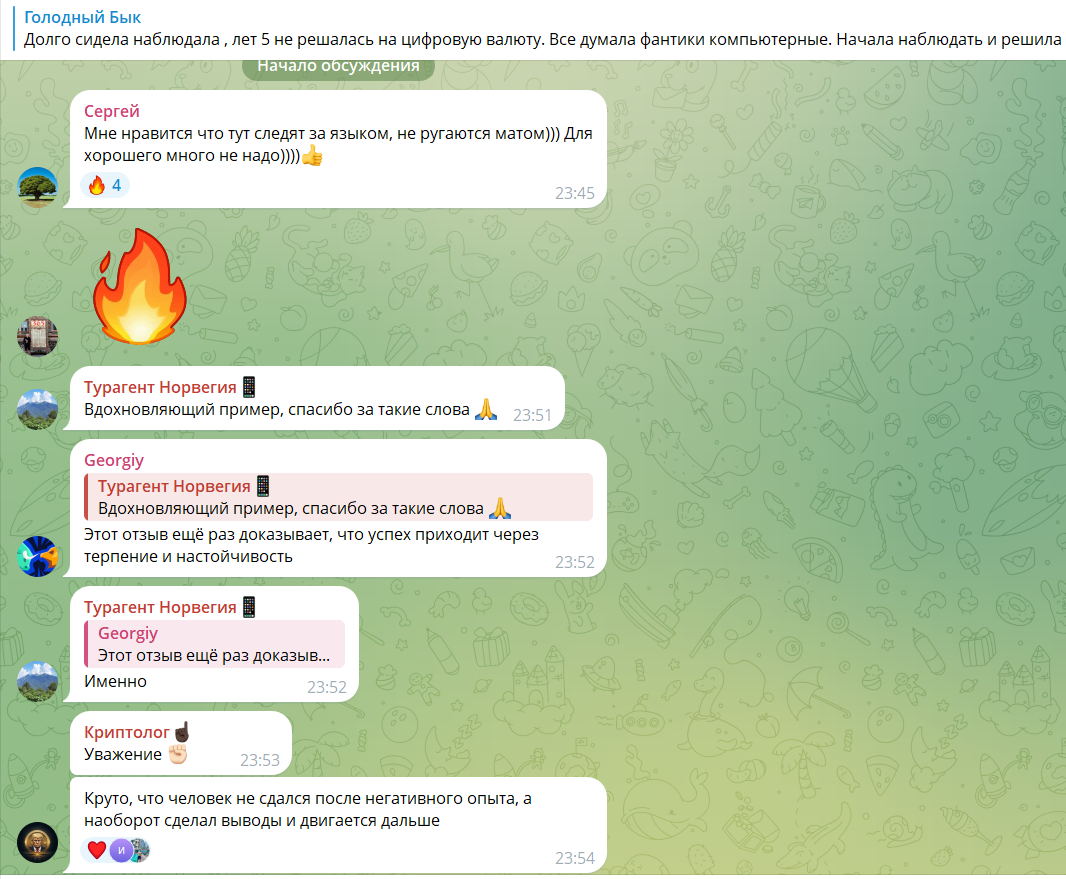Viewport: 1066px width, 879px height.
Task: Click the large fire emoji sticker
Action: click(x=139, y=286)
